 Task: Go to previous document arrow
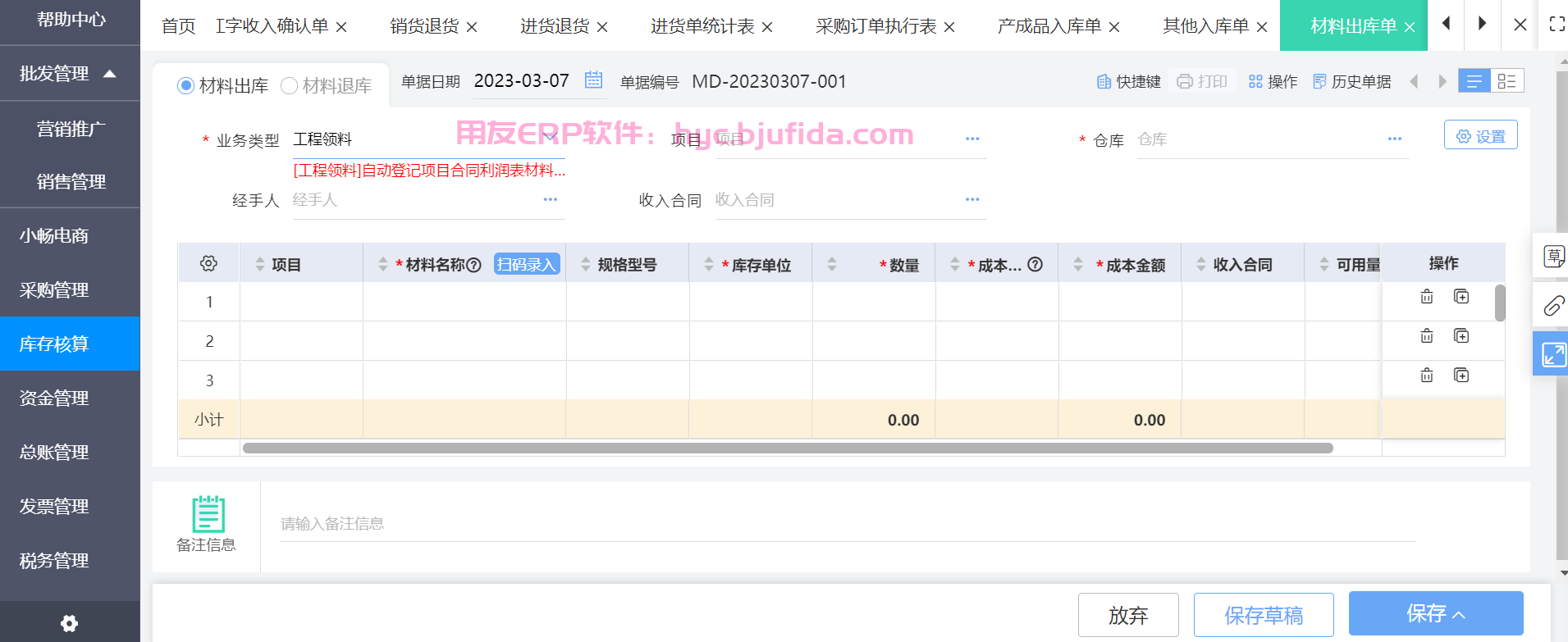click(1414, 81)
